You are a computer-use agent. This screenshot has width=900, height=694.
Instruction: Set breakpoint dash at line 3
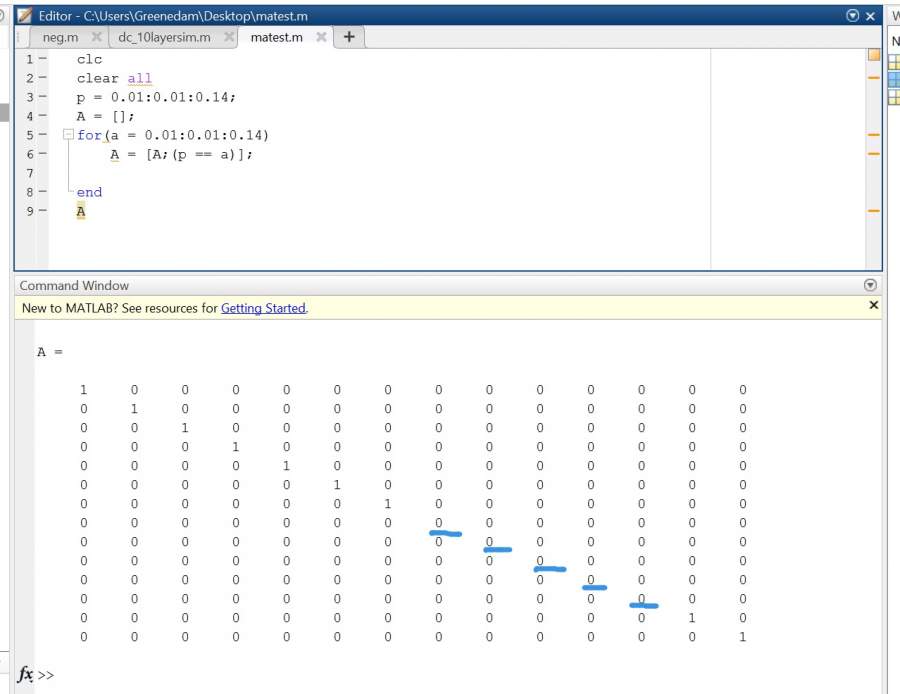pyautogui.click(x=42, y=96)
